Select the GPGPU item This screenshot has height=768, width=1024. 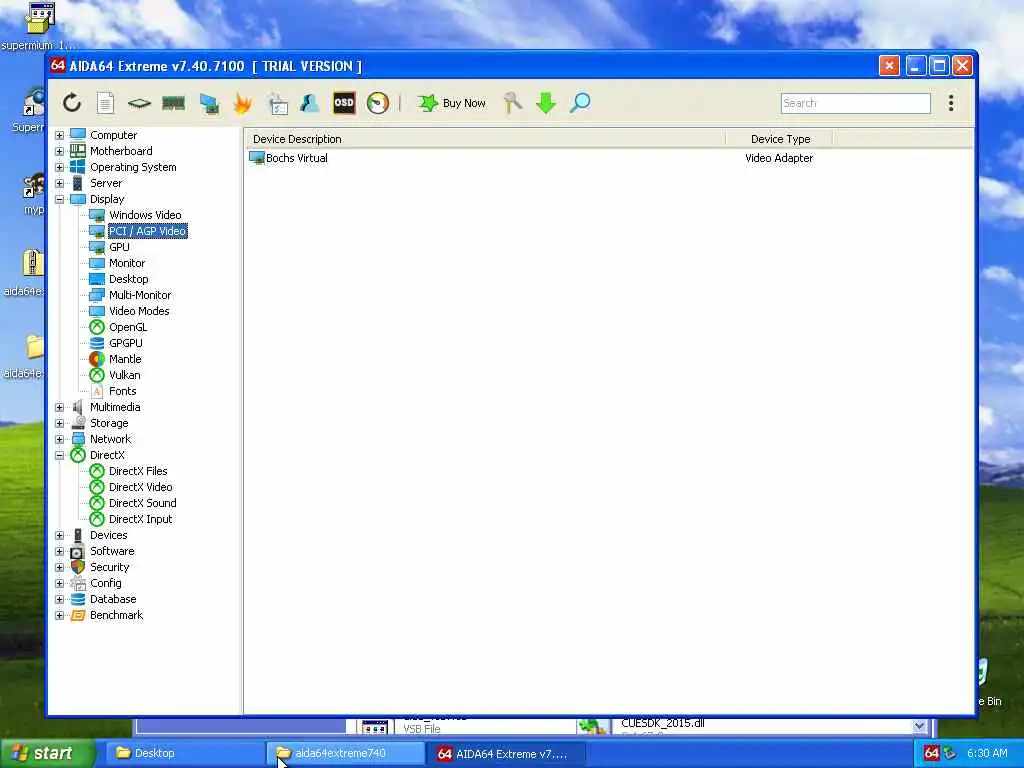(x=125, y=343)
